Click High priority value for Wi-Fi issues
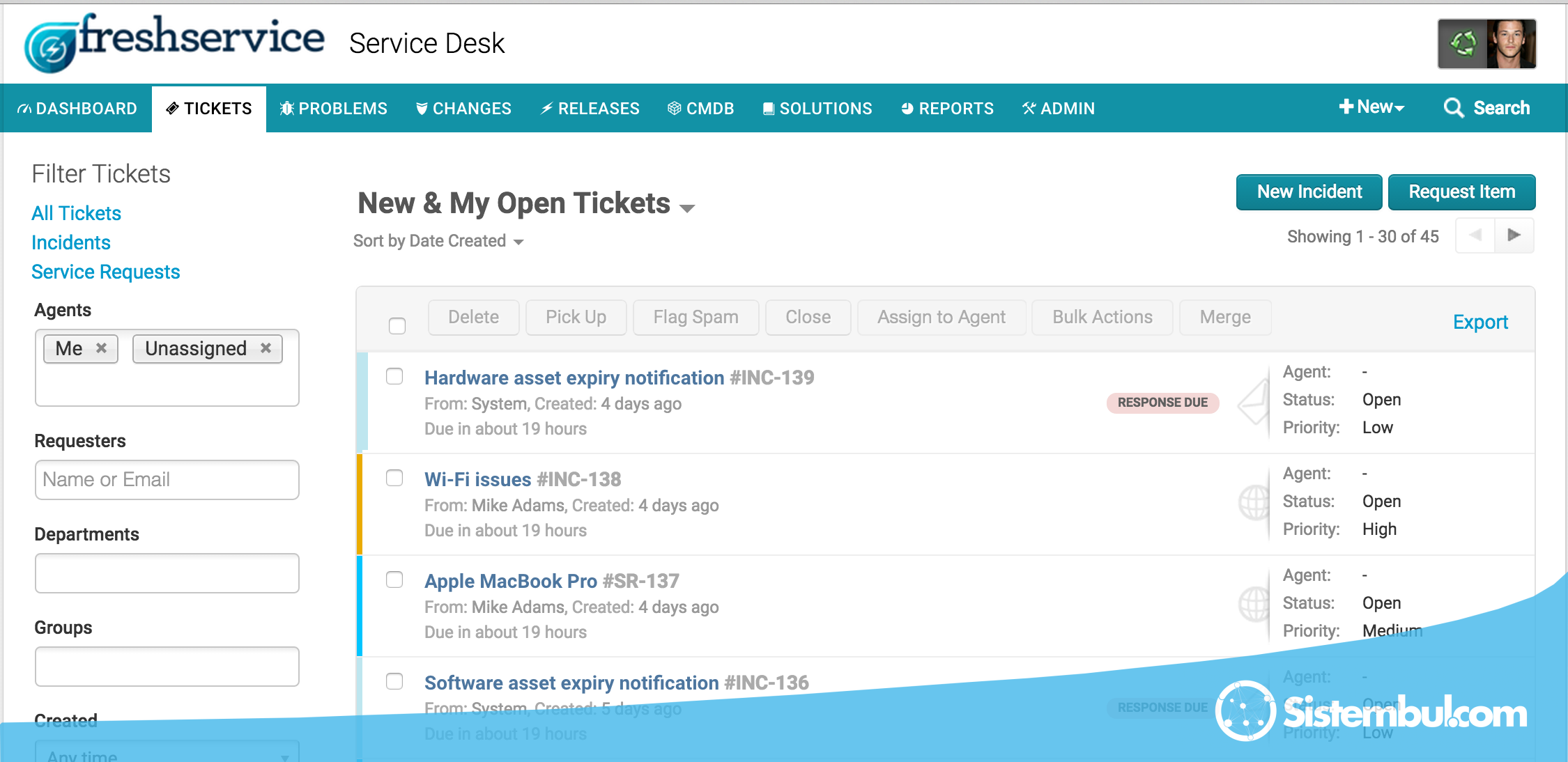The image size is (1568, 762). [1379, 529]
